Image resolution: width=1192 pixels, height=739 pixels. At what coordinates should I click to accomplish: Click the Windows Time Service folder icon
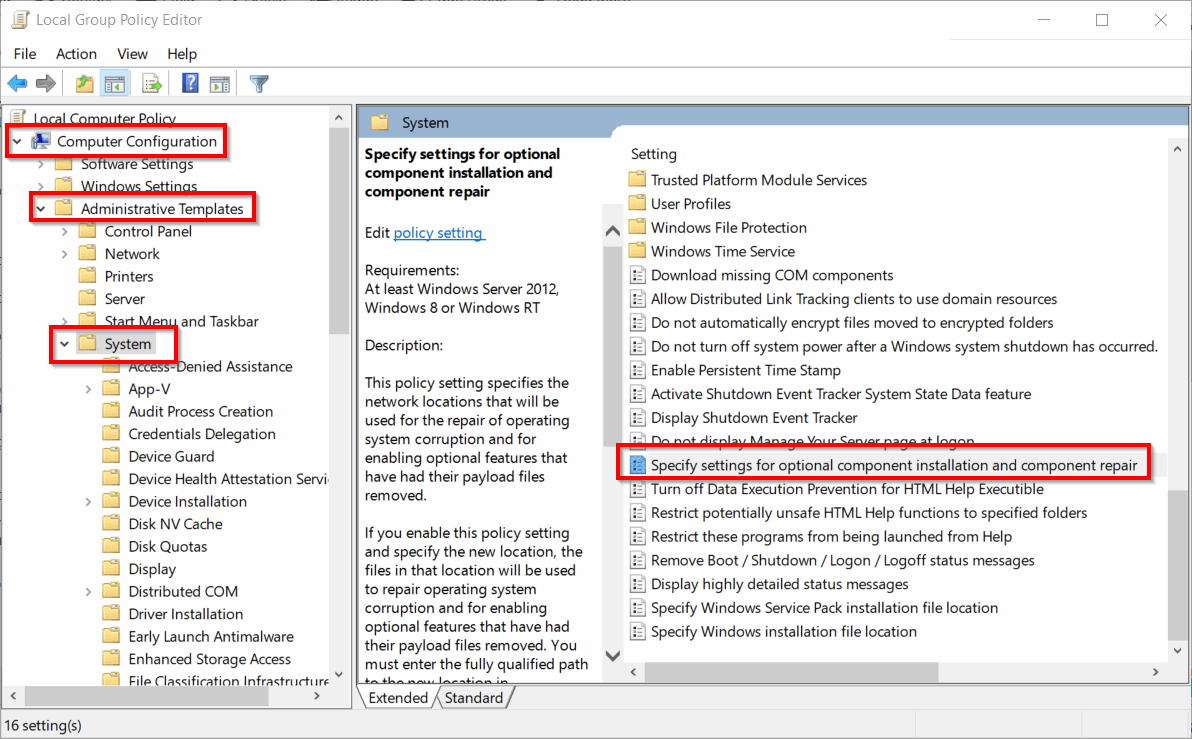click(x=637, y=251)
